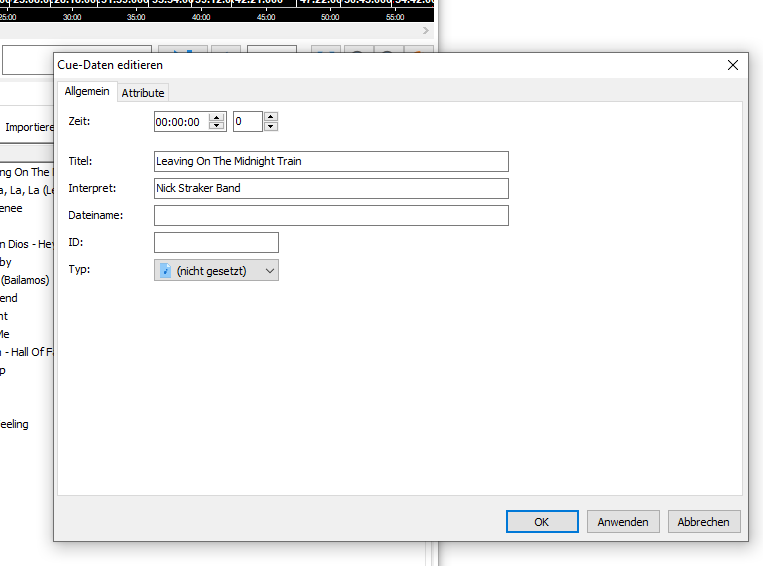The height and width of the screenshot is (566, 763).
Task: Click into the Titel text field
Action: (330, 162)
